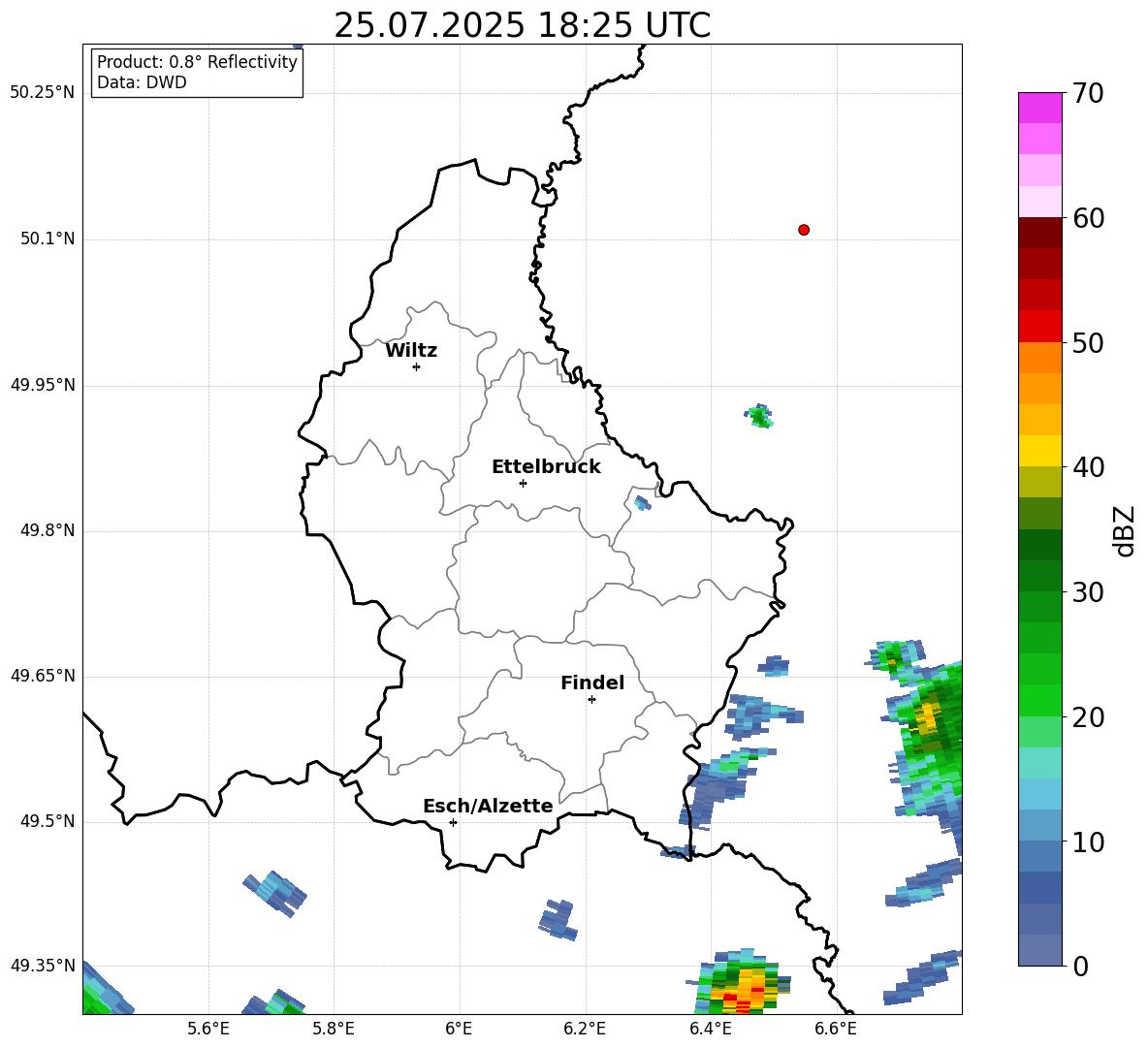Pick the yellow colorbar segment above 40
The image size is (1148, 1048).
1039,451
